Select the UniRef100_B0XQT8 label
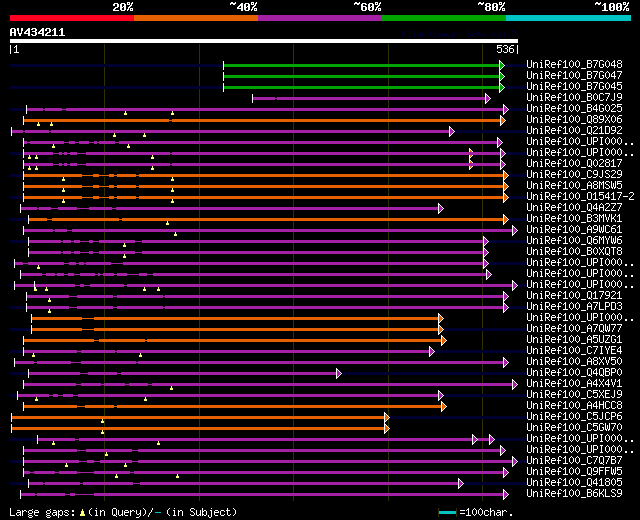640x520 pixels. click(574, 252)
